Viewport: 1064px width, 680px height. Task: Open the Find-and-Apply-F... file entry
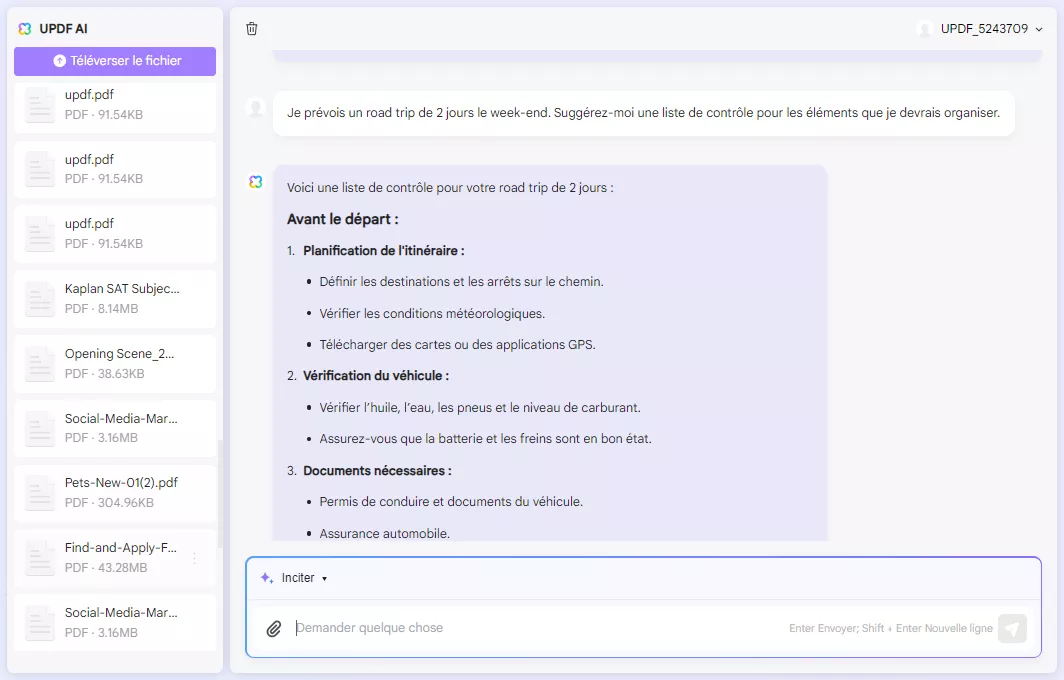(x=115, y=558)
